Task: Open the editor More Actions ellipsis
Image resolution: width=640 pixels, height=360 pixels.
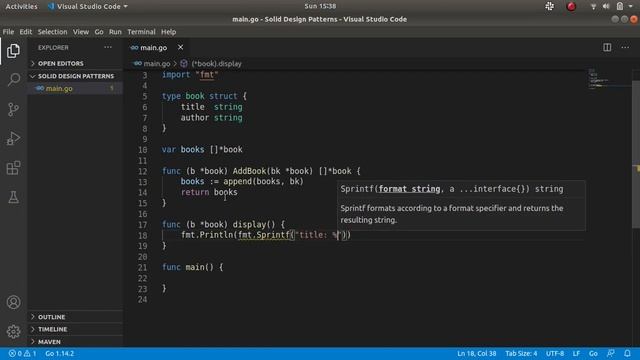Action: click(x=625, y=47)
